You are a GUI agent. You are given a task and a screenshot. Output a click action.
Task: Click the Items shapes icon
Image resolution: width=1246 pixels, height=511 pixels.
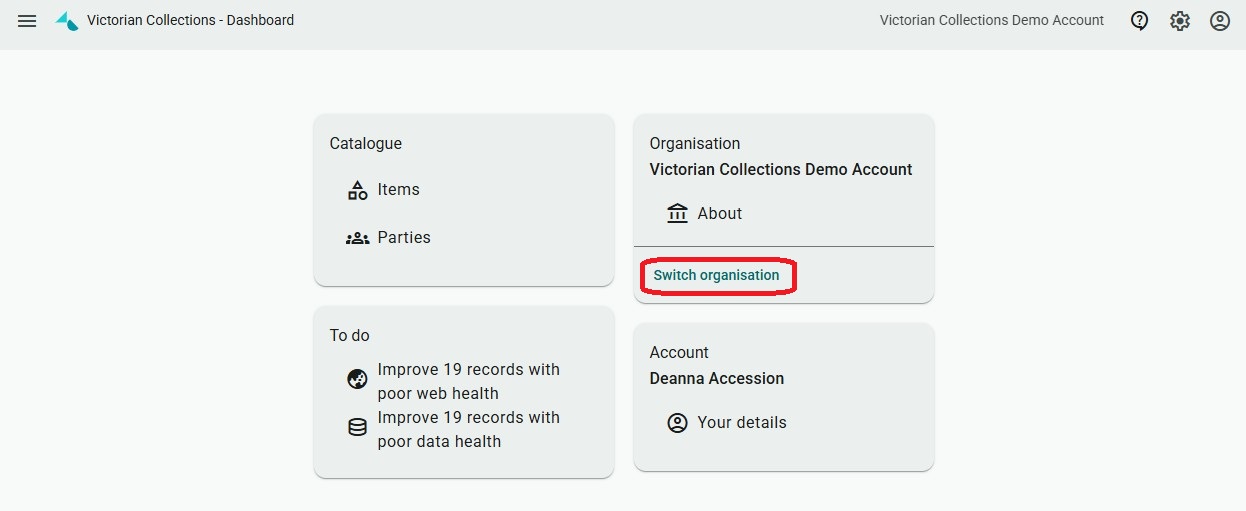click(x=357, y=190)
